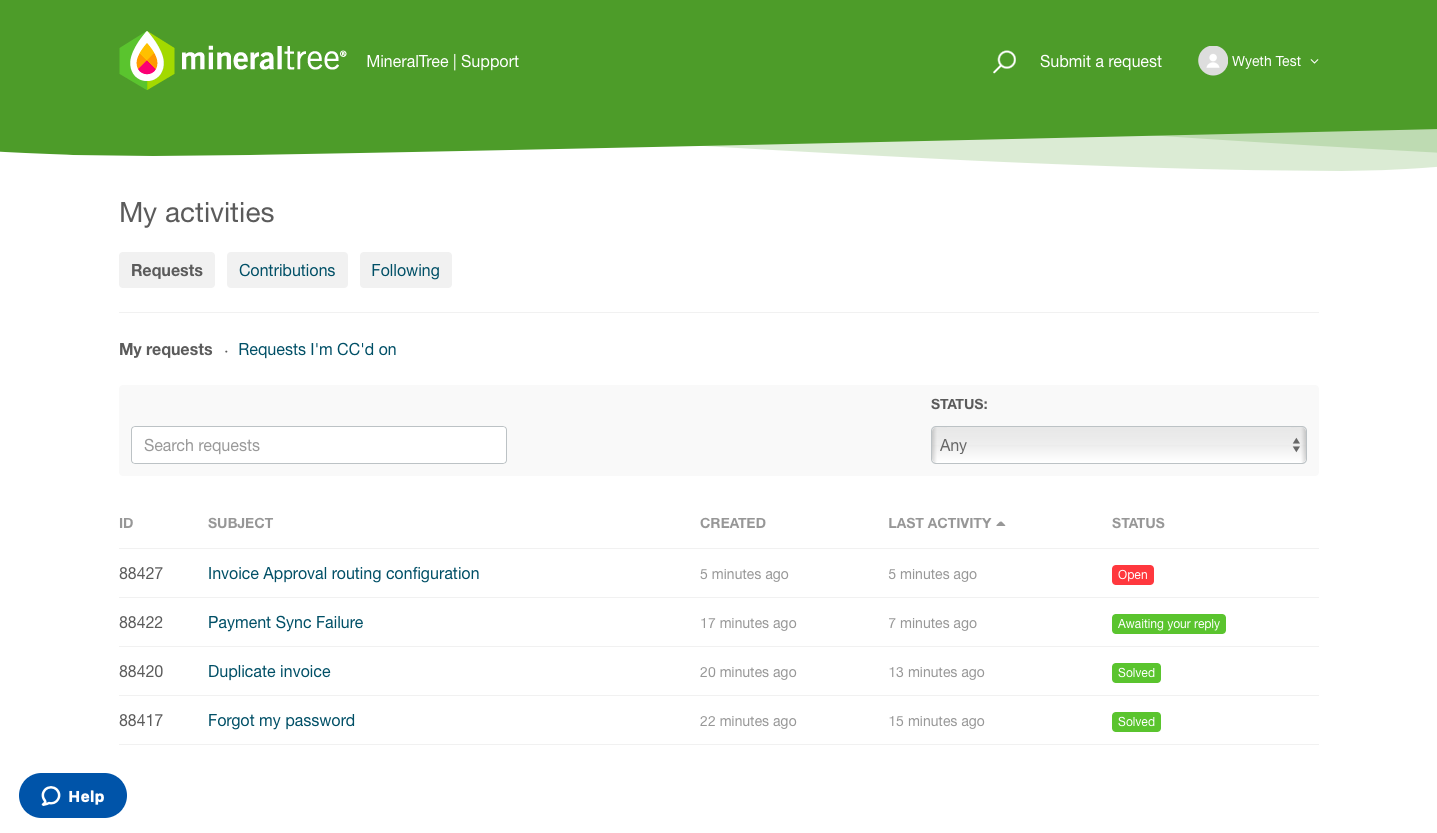Image resolution: width=1437 pixels, height=833 pixels.
Task: Click the Wyeth Test avatar image
Action: click(1213, 60)
